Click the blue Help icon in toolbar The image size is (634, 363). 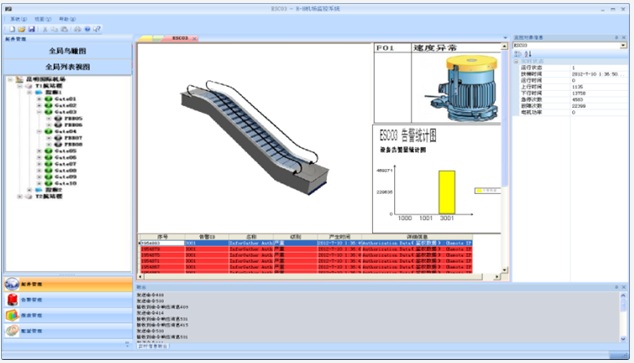tap(87, 29)
